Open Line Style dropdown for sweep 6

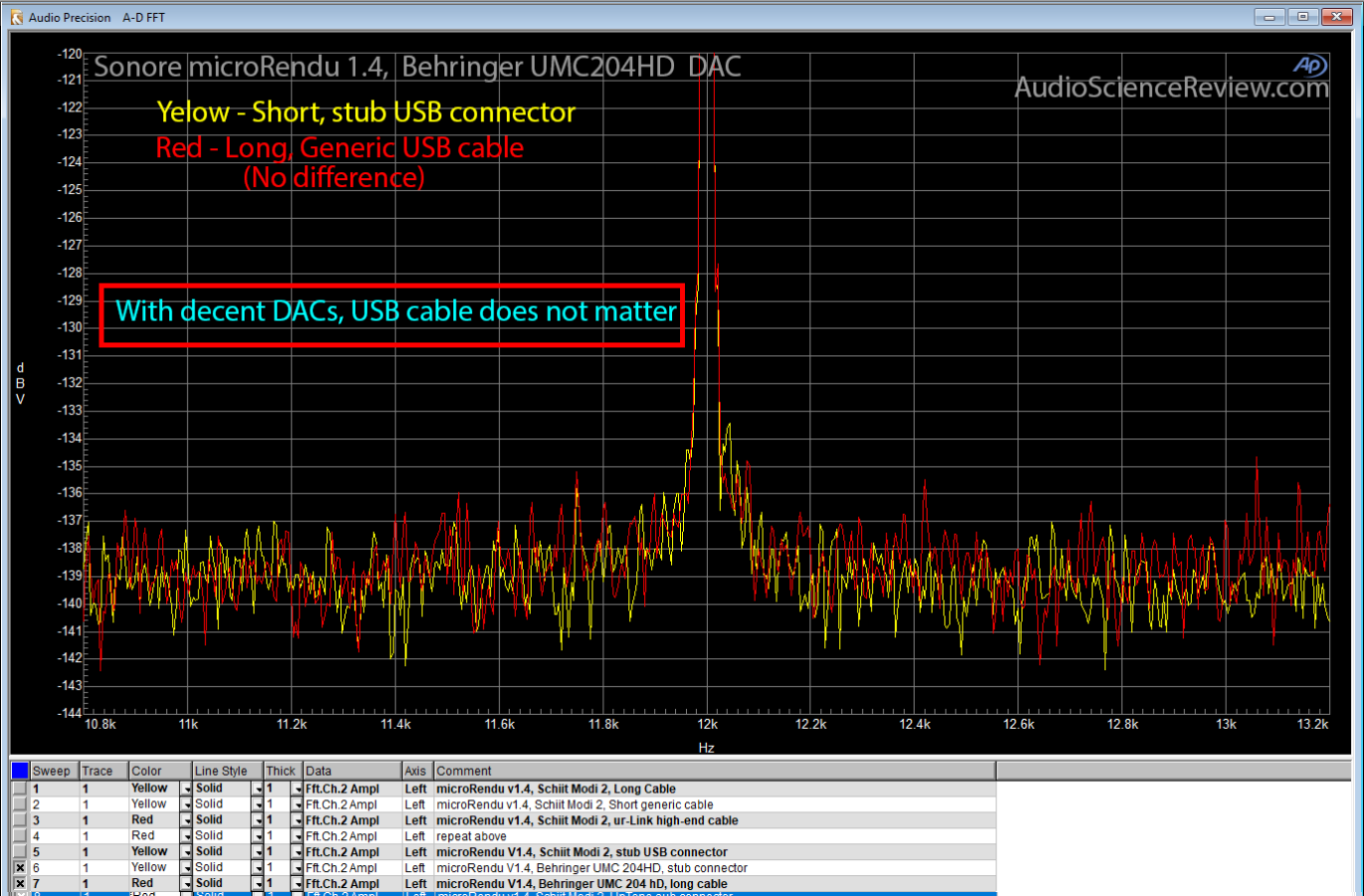point(258,868)
